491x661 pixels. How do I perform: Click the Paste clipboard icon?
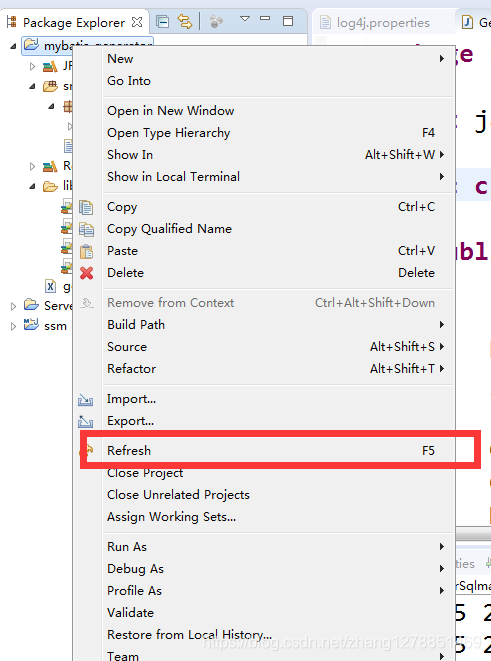pos(86,251)
